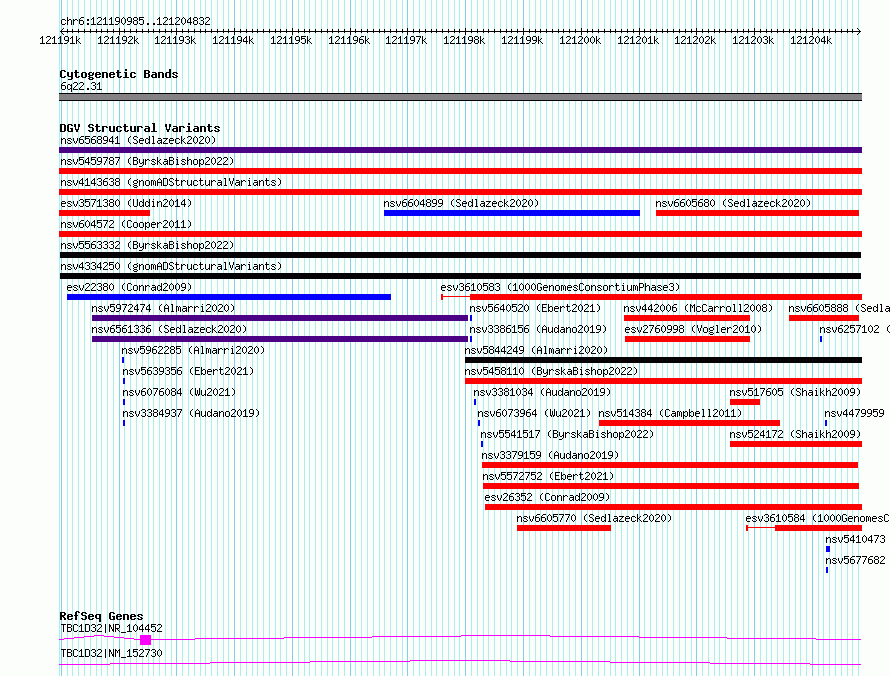Click the 121192k ruler tick label
The image size is (890, 676).
point(118,40)
